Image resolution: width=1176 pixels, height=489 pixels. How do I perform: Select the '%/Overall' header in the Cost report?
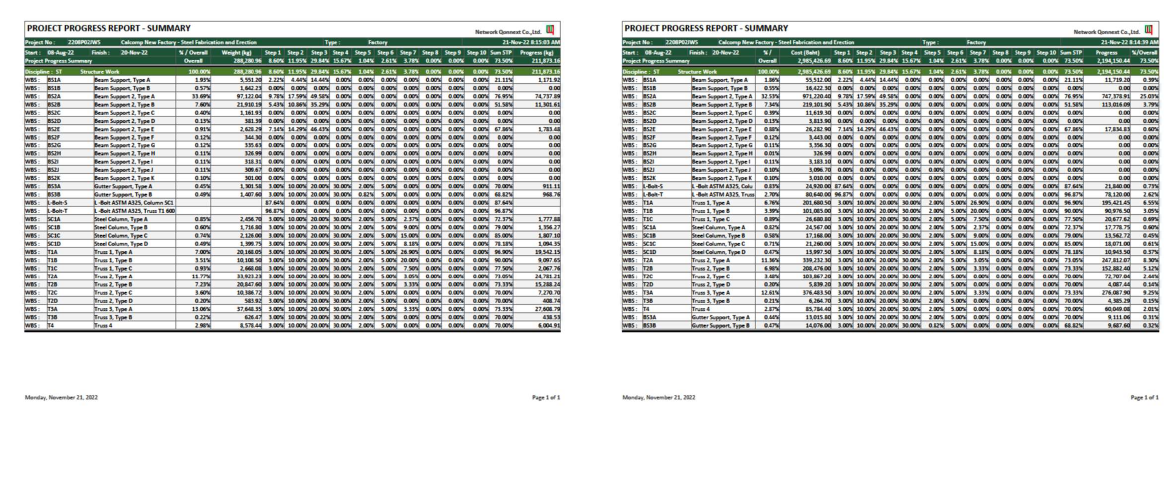(x=1144, y=52)
